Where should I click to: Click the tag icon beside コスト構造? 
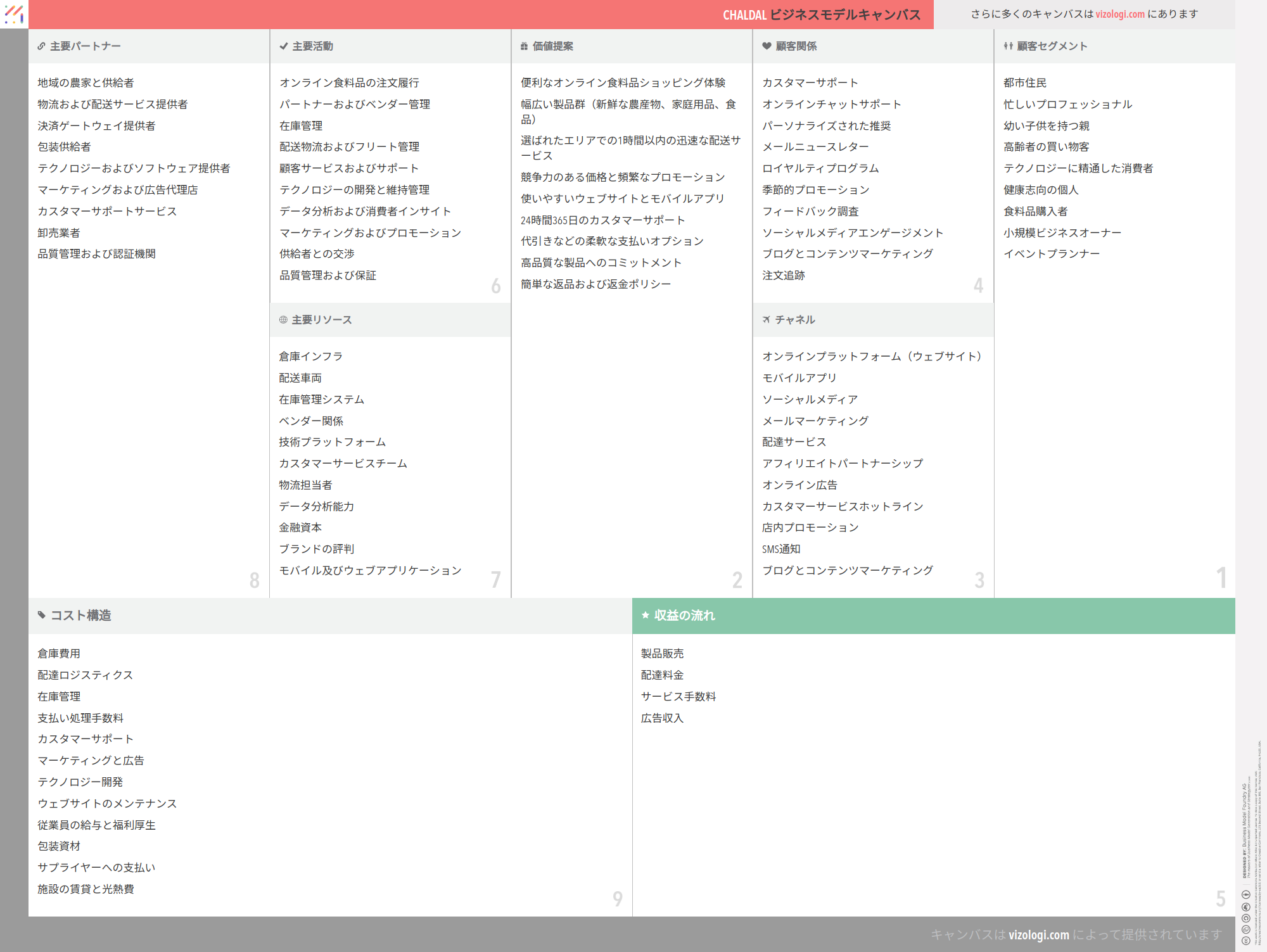click(42, 615)
